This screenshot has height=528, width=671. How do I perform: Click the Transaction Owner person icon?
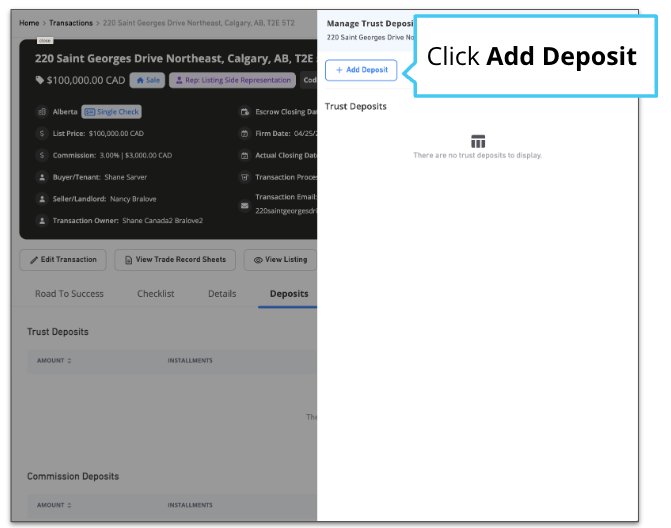click(x=42, y=221)
